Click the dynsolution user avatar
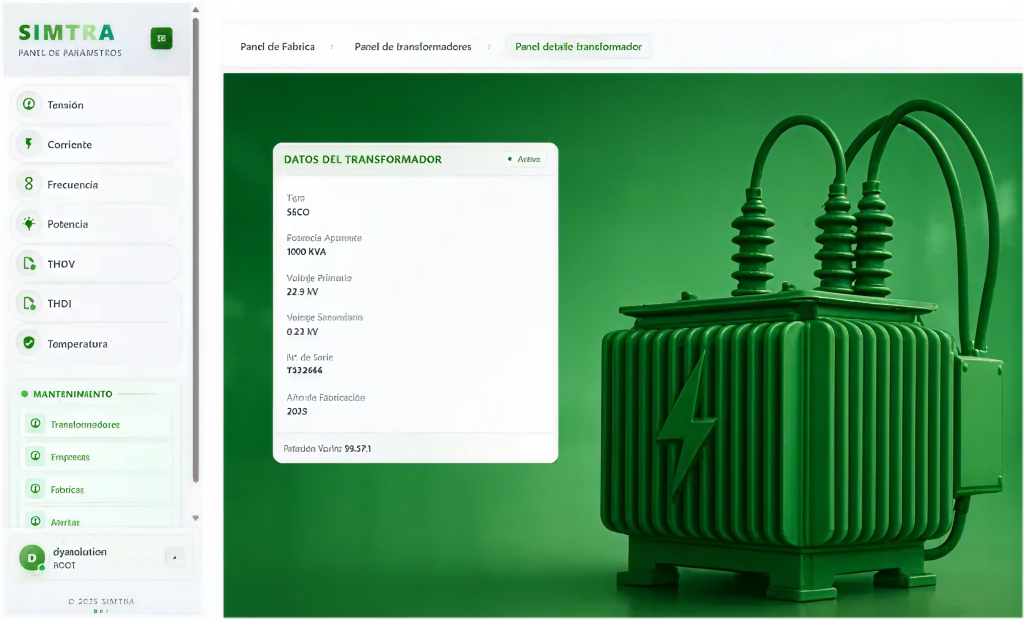Image resolution: width=1024 pixels, height=619 pixels. point(31,558)
